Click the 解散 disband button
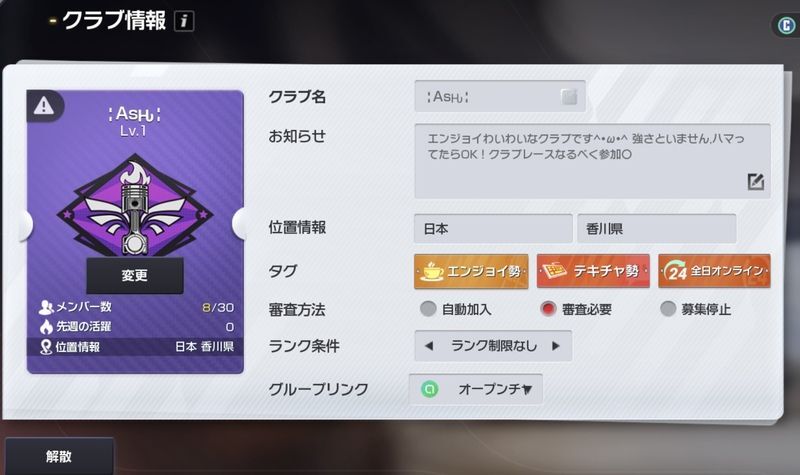 click(59, 456)
